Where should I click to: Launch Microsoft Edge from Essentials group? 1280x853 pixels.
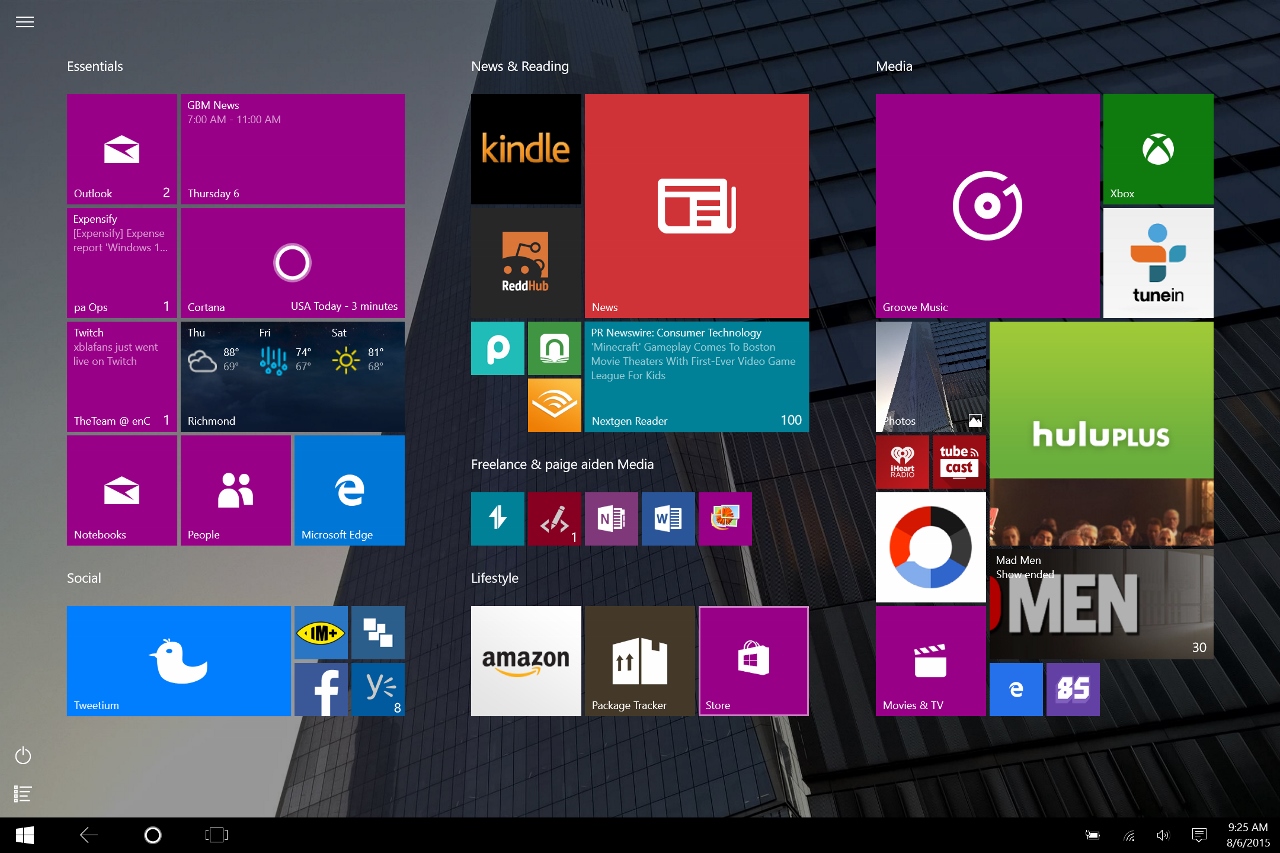click(350, 490)
